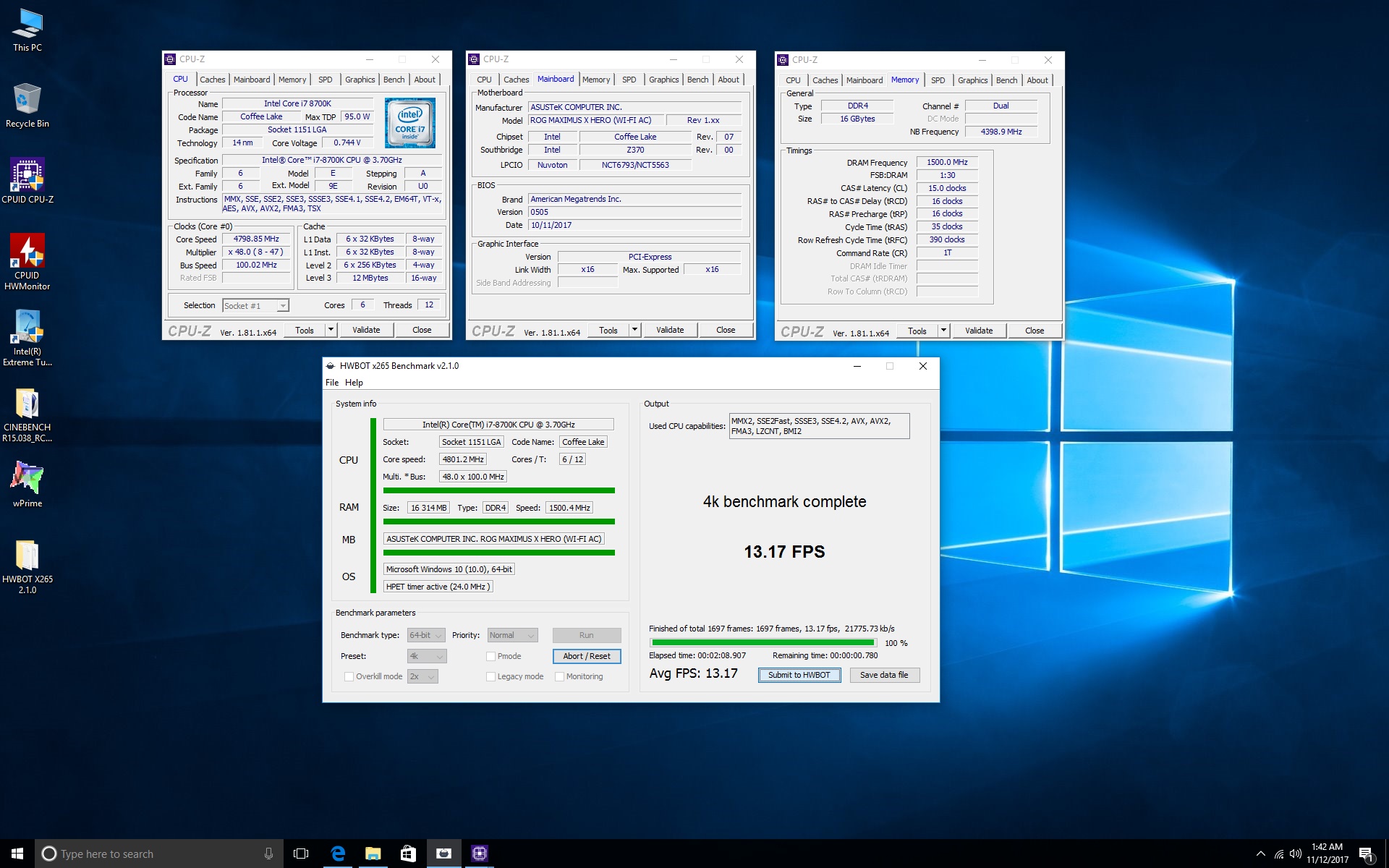
Task: Open CINEBENCH R15.038 desktop folder
Action: pyautogui.click(x=27, y=414)
